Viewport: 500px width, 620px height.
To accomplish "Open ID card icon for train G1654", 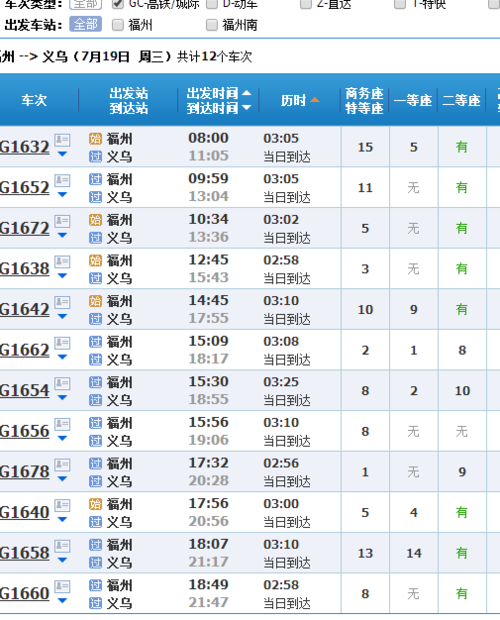I will [62, 384].
